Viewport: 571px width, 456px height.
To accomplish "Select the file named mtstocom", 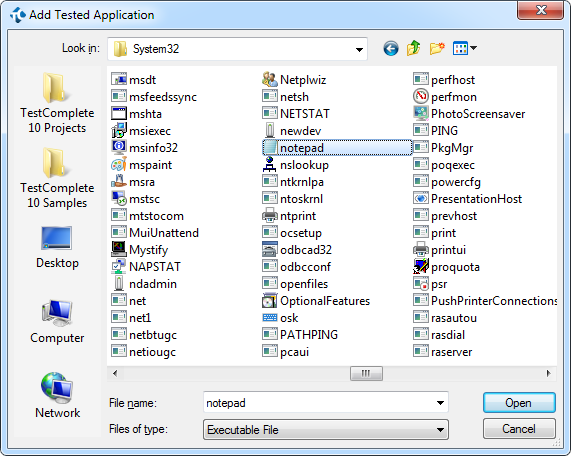I will 147,216.
